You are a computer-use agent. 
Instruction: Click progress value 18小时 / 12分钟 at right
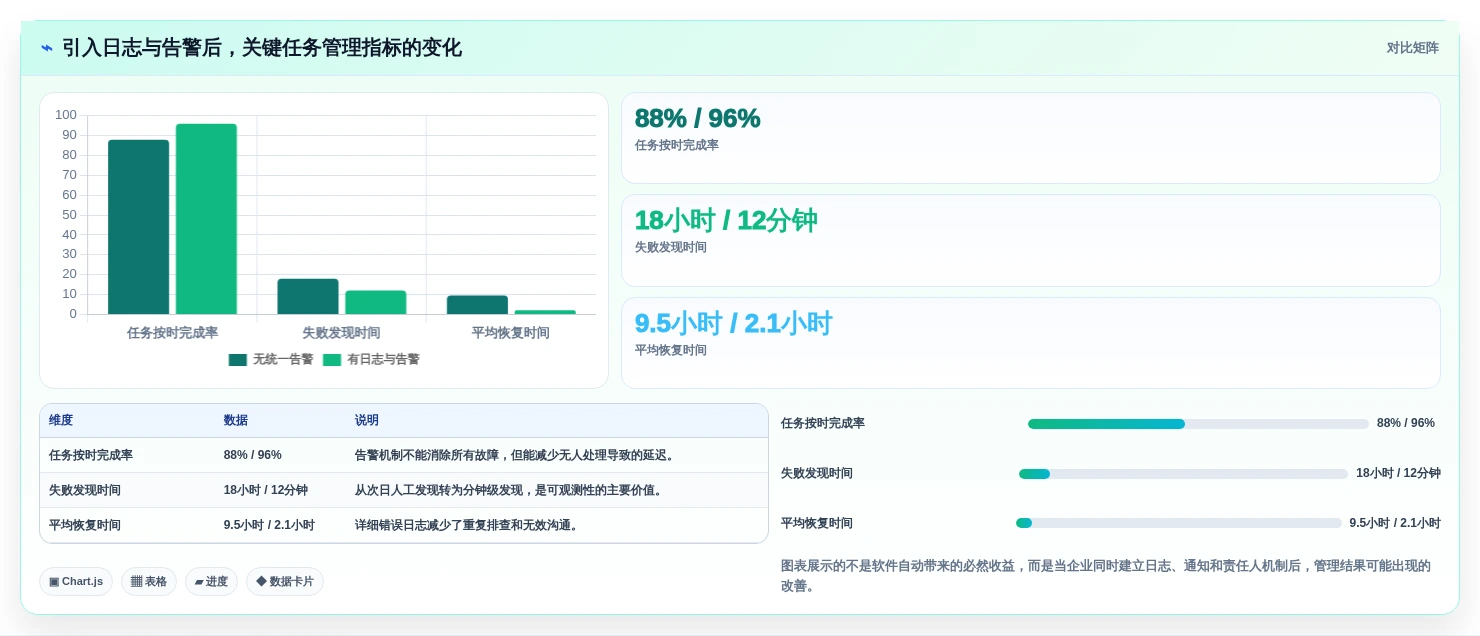1398,474
